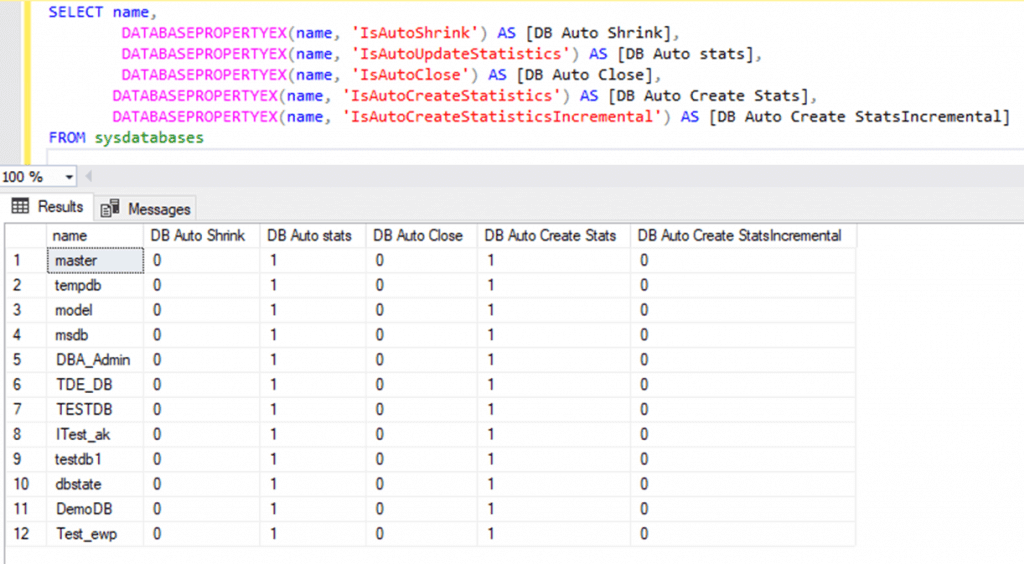Image resolution: width=1024 pixels, height=564 pixels.
Task: Click the name column header
Action: click(71, 236)
